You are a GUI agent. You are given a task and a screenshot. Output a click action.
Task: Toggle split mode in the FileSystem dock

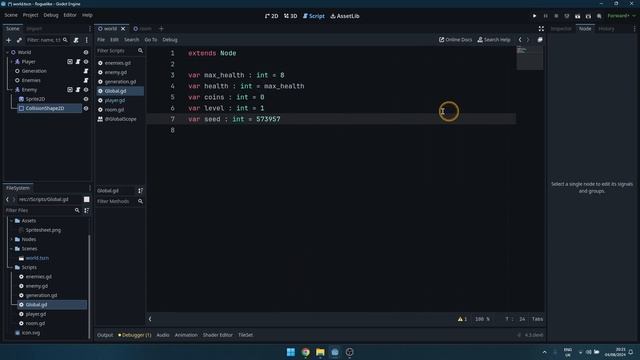coord(87,199)
